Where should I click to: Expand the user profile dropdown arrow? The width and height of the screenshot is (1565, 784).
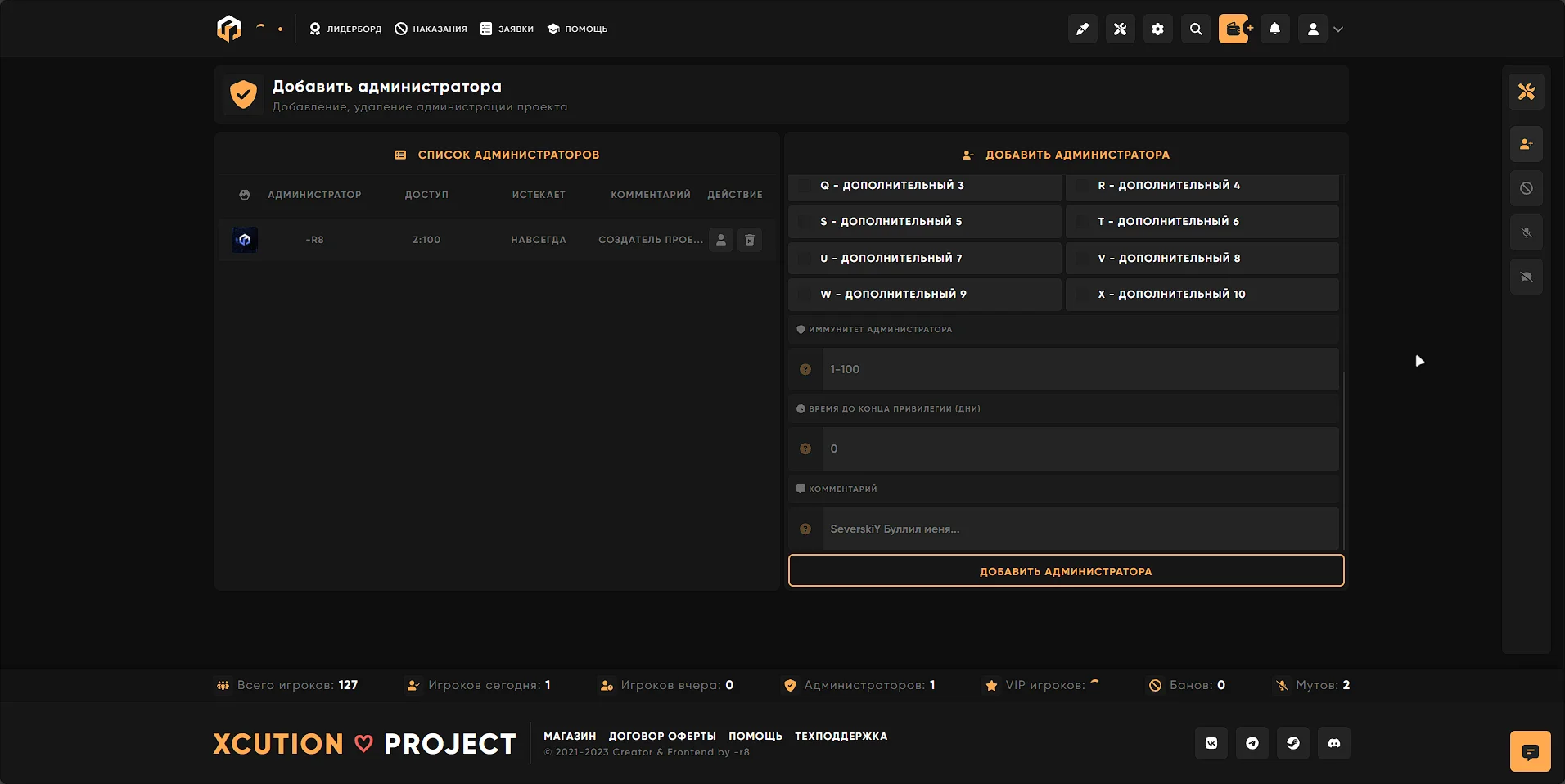[x=1338, y=29]
